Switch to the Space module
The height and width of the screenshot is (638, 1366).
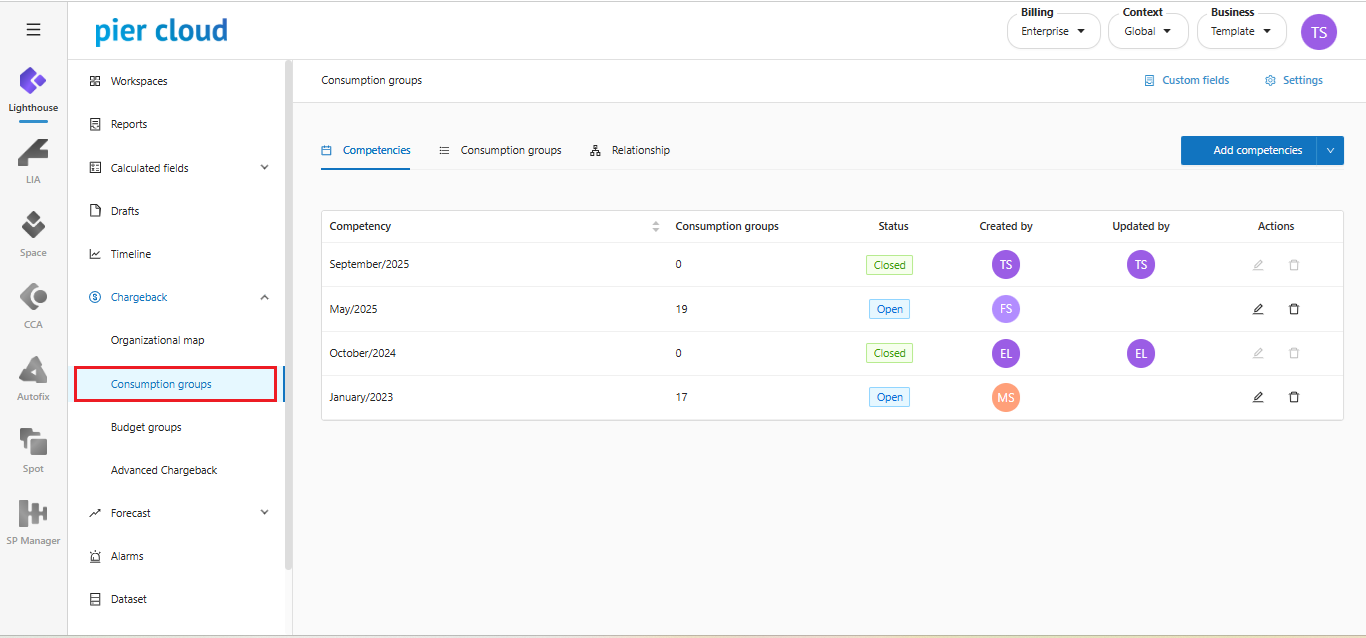coord(33,232)
